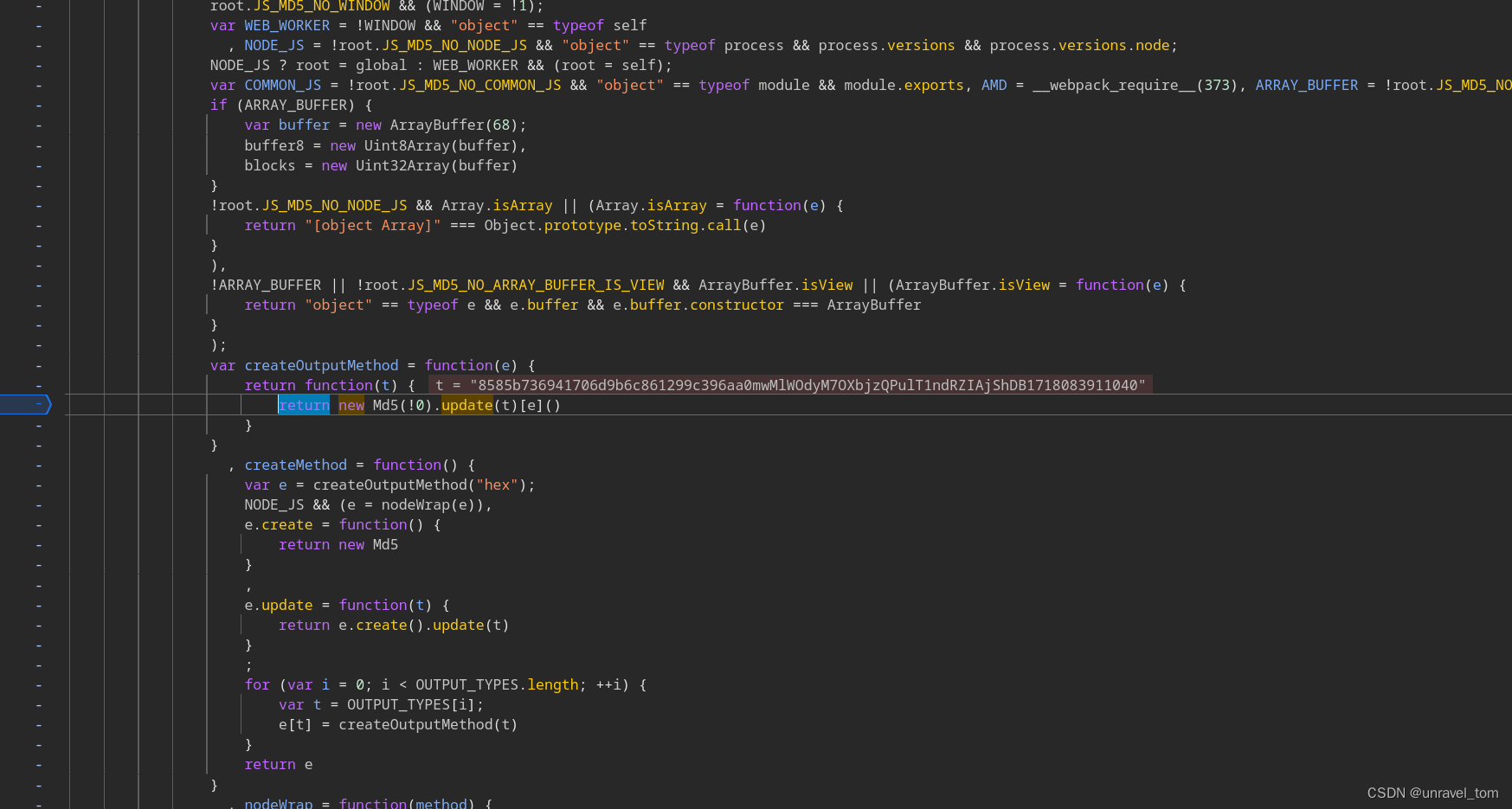The image size is (1512, 809).
Task: Click 'JS_MD5_NO_ARRAY_BUFFER_IS_VIEW' property name
Action: point(536,285)
